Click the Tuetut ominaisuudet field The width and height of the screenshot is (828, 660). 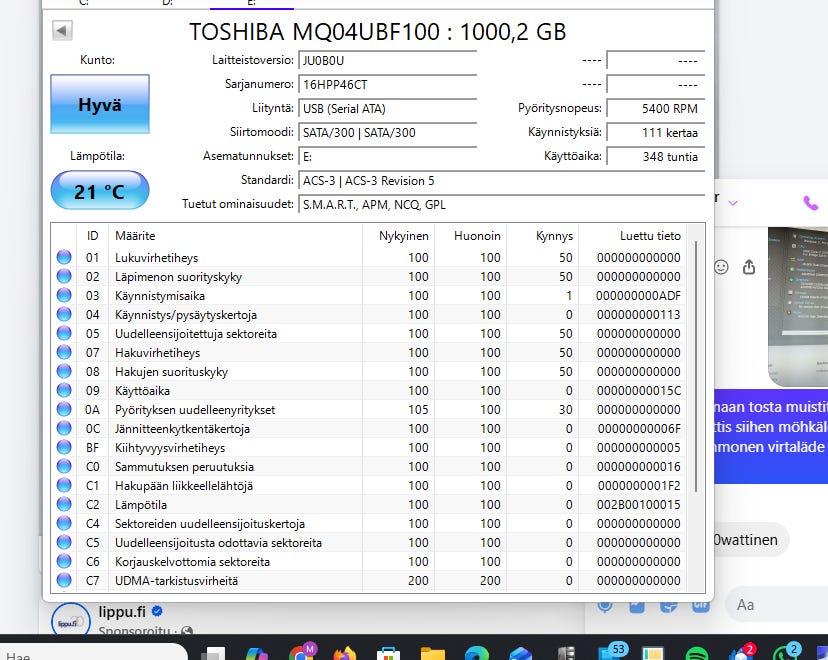[502, 205]
